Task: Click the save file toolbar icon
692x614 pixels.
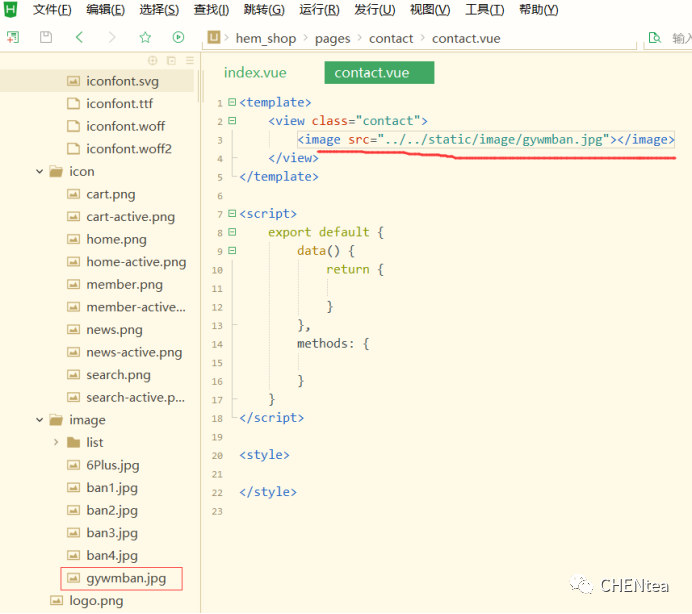Action: pyautogui.click(x=46, y=37)
